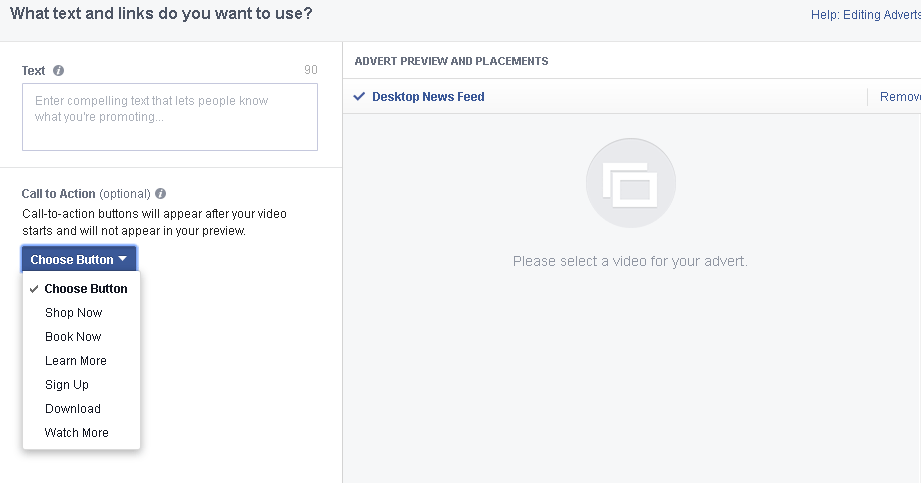Select Watch More call-to-action option
The image size is (921, 483).
(x=77, y=433)
